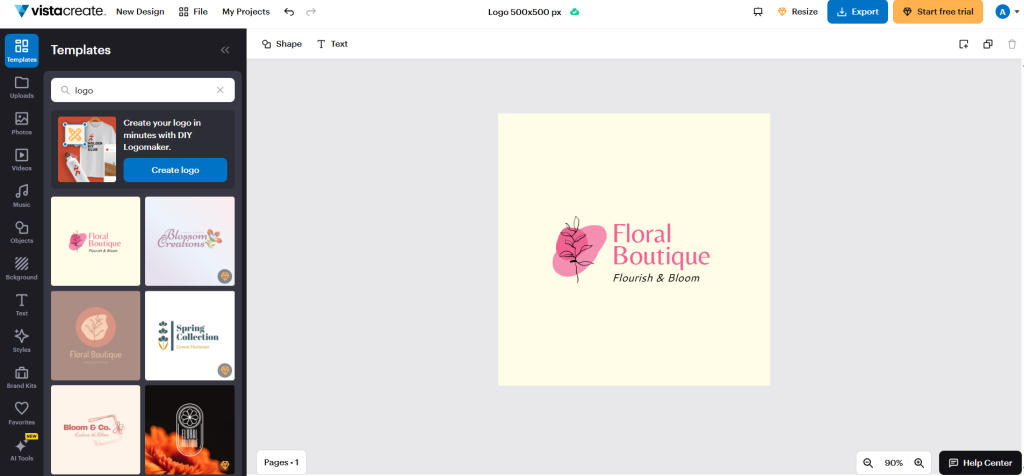Open the Photos panel
The width and height of the screenshot is (1024, 476).
(22, 124)
